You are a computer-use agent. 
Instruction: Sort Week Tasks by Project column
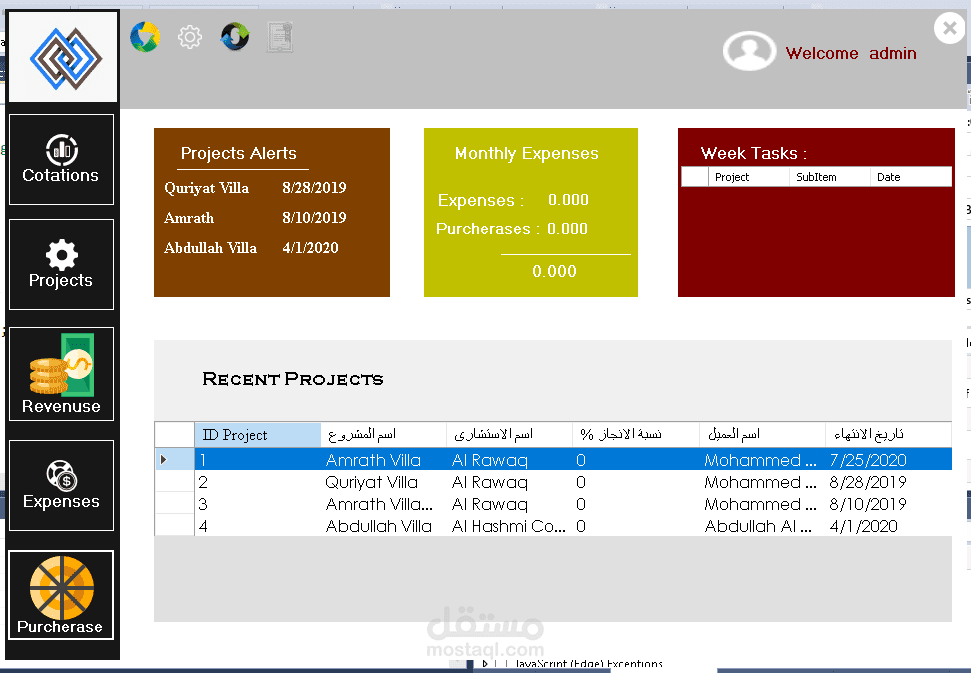click(749, 177)
